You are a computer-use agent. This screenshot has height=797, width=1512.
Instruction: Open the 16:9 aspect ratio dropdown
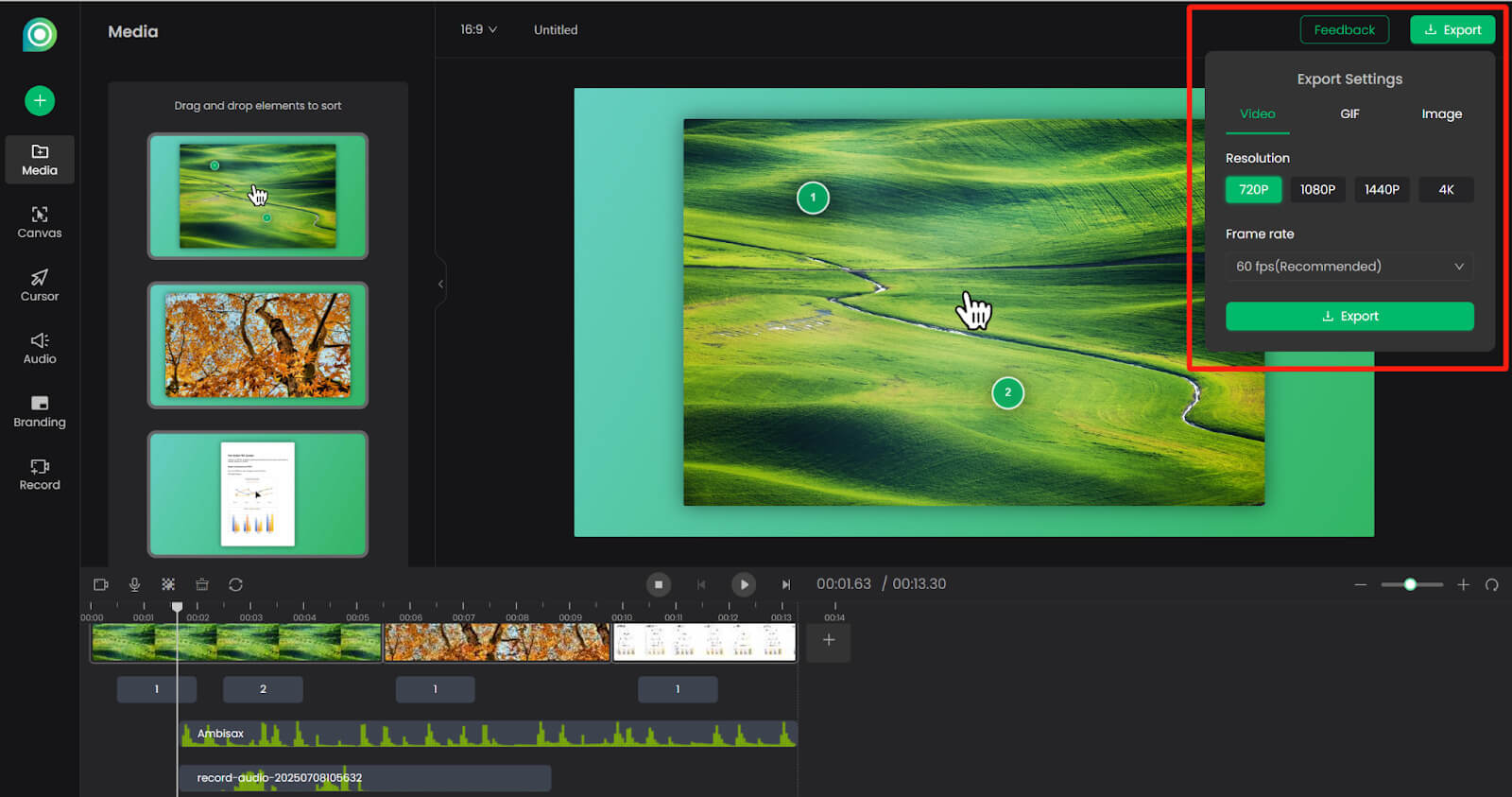pyautogui.click(x=478, y=29)
